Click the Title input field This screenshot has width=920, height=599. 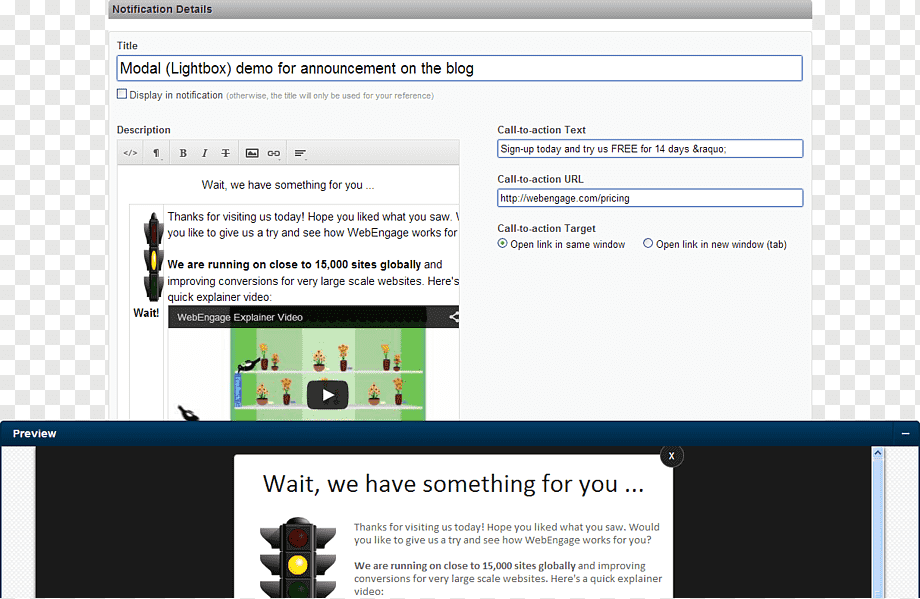459,69
